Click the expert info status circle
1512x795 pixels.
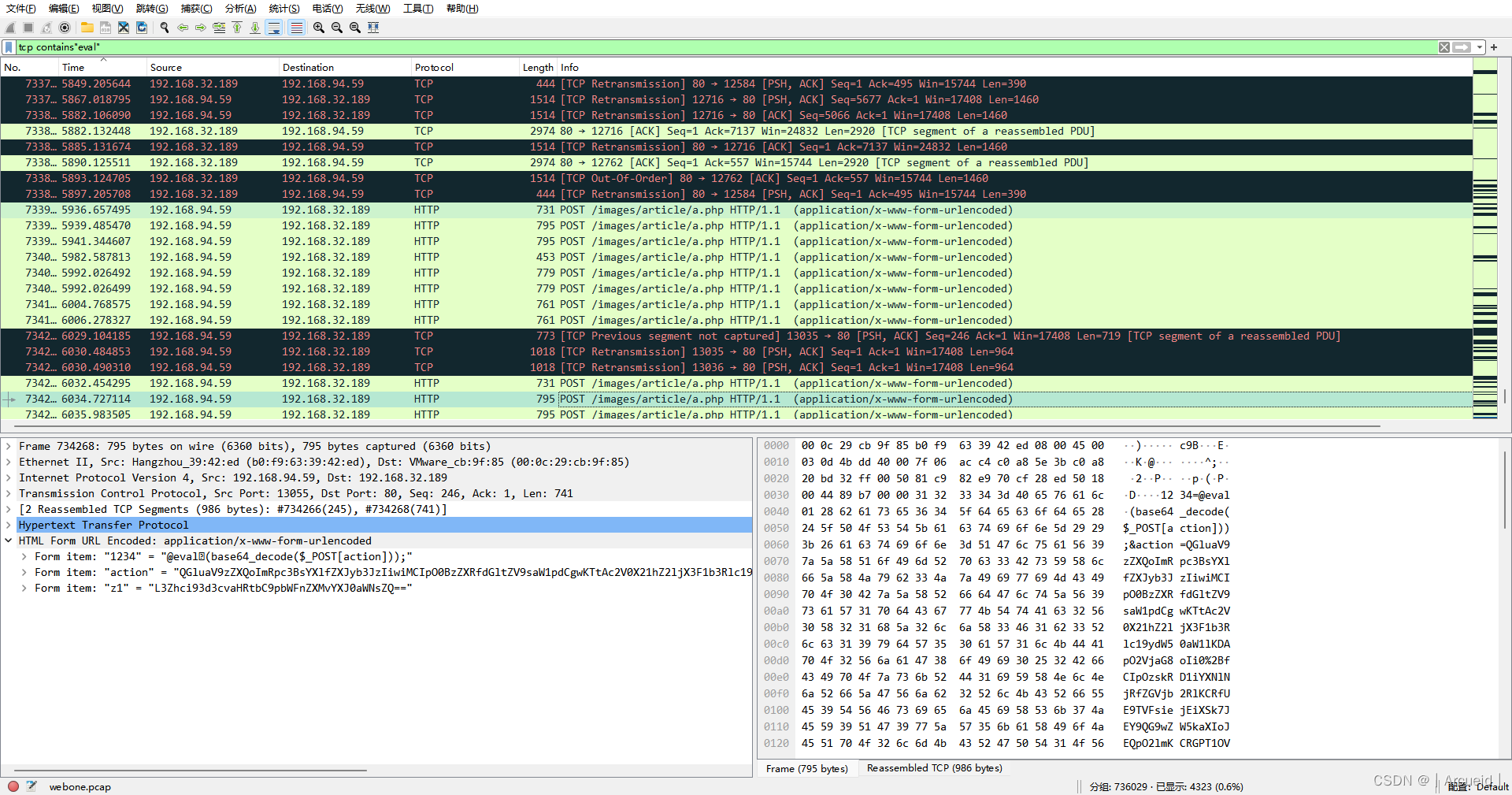(x=13, y=786)
